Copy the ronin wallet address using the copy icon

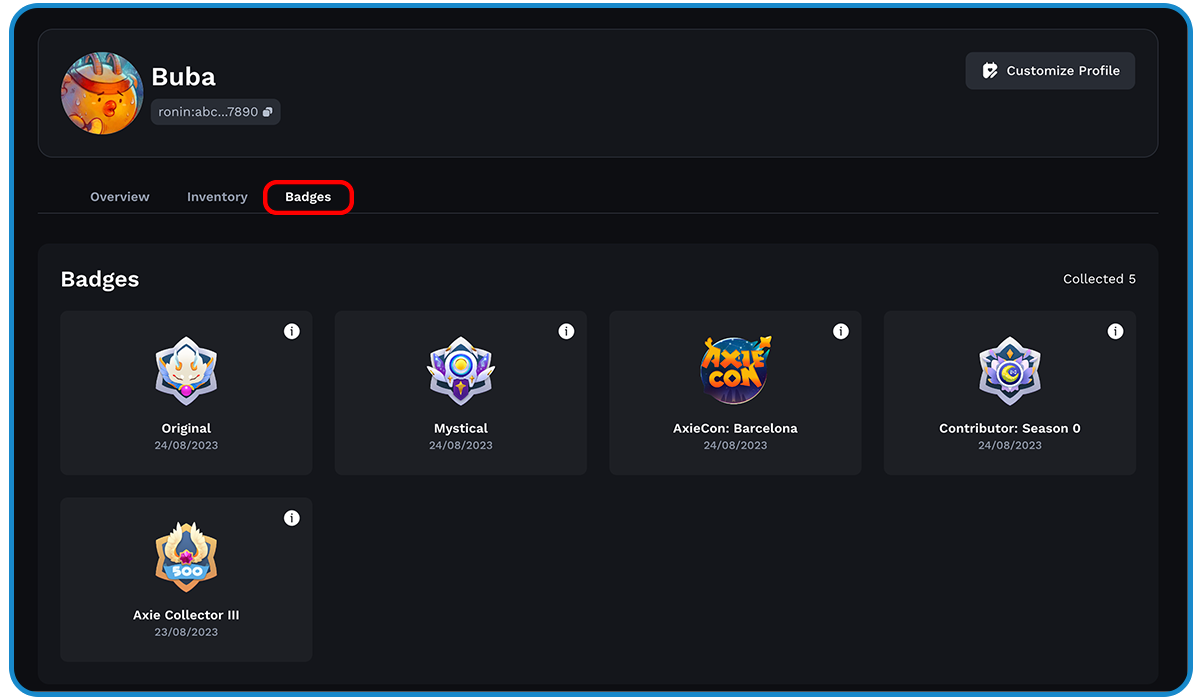[x=267, y=112]
